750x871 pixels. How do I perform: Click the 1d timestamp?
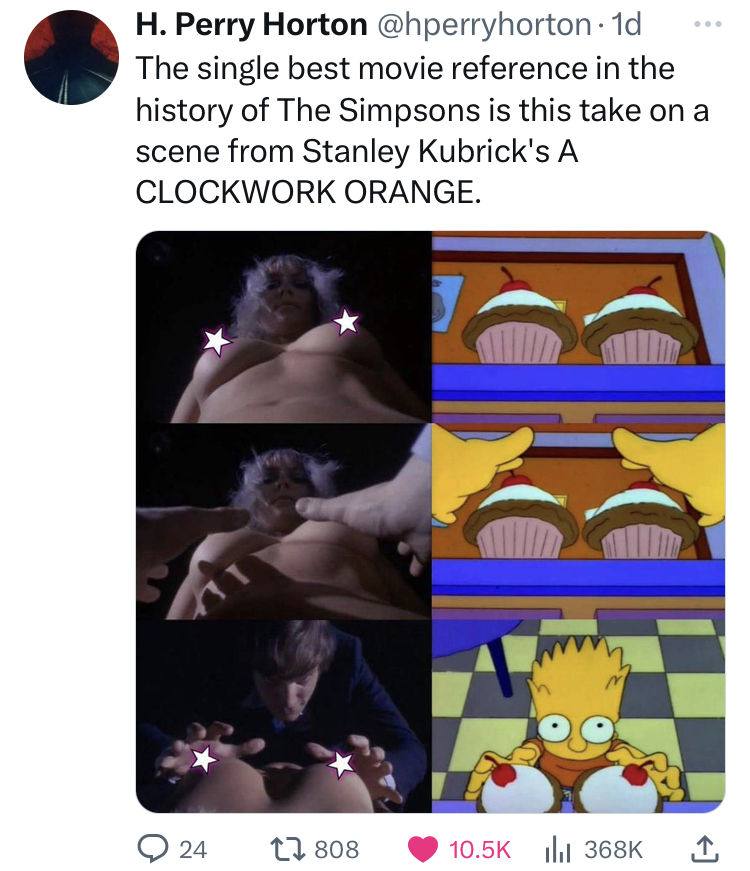[x=626, y=24]
